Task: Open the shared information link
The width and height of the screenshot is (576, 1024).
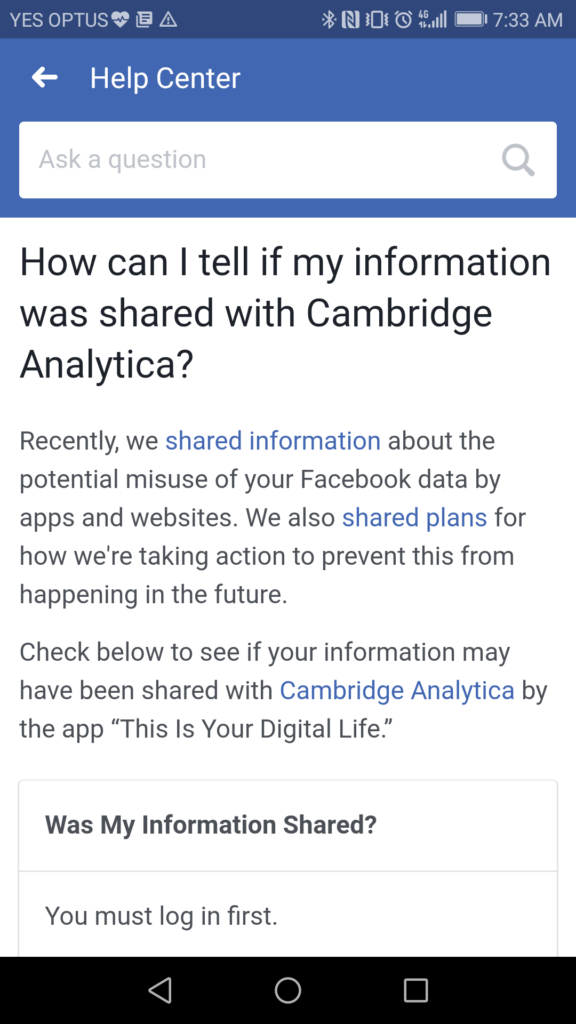Action: (x=273, y=441)
